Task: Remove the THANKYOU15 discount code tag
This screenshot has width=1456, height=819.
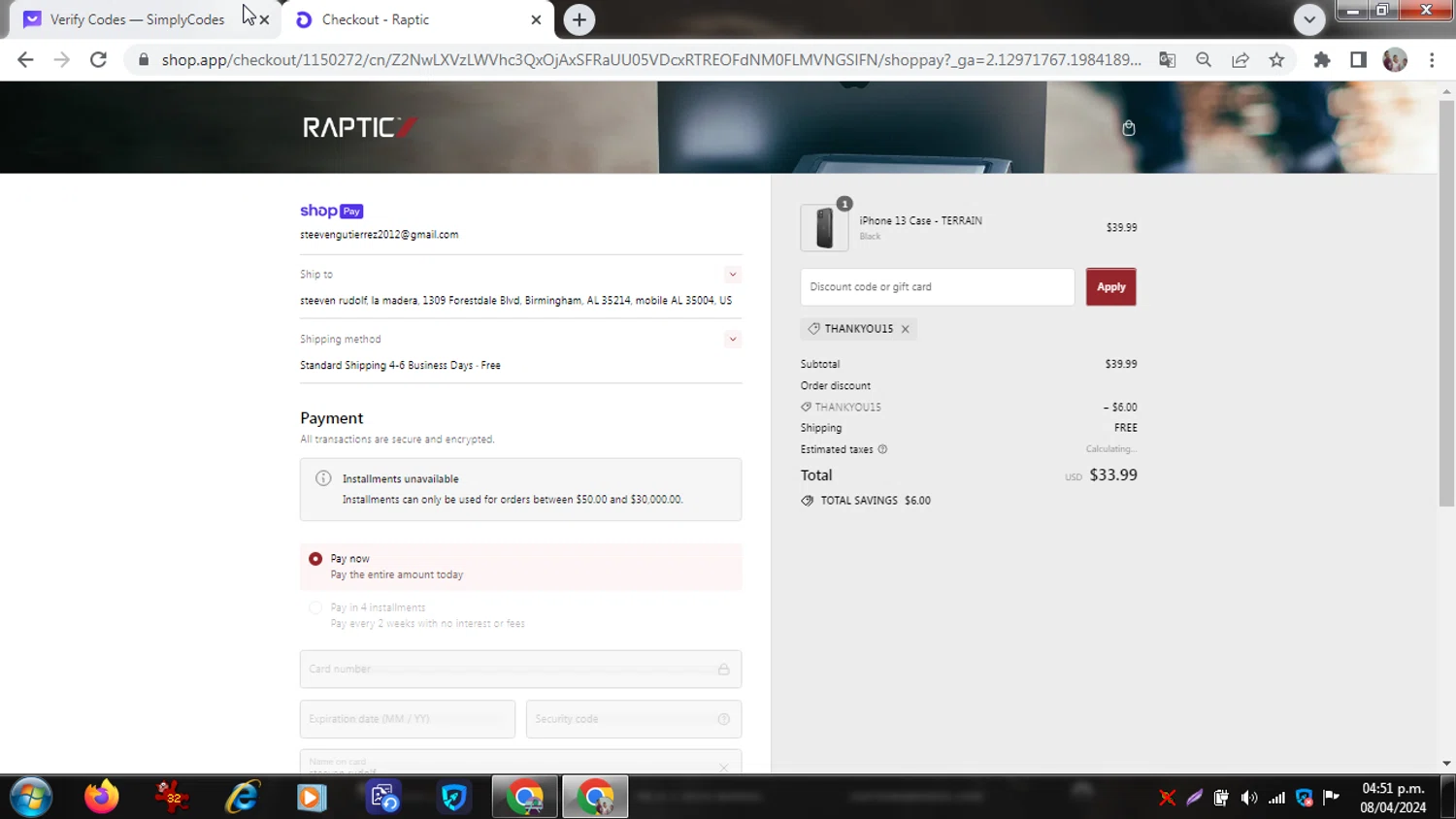Action: (905, 329)
